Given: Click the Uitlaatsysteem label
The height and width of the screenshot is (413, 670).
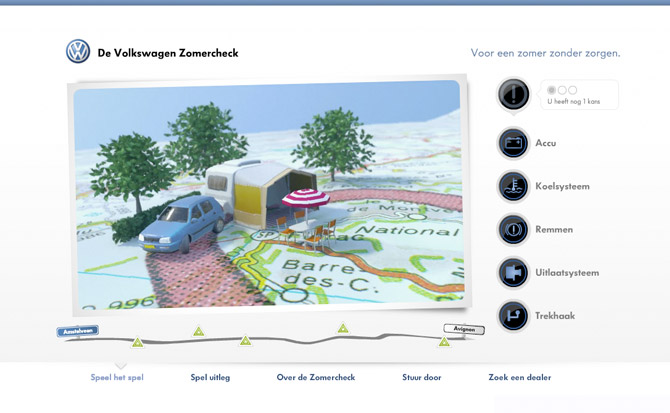Looking at the screenshot, I should [x=567, y=272].
